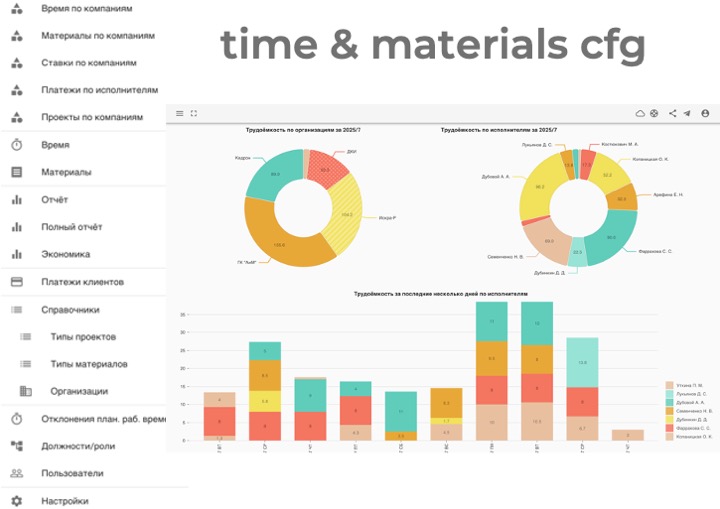Click the share icon in top toolbar
The image size is (720, 509).
[x=672, y=114]
